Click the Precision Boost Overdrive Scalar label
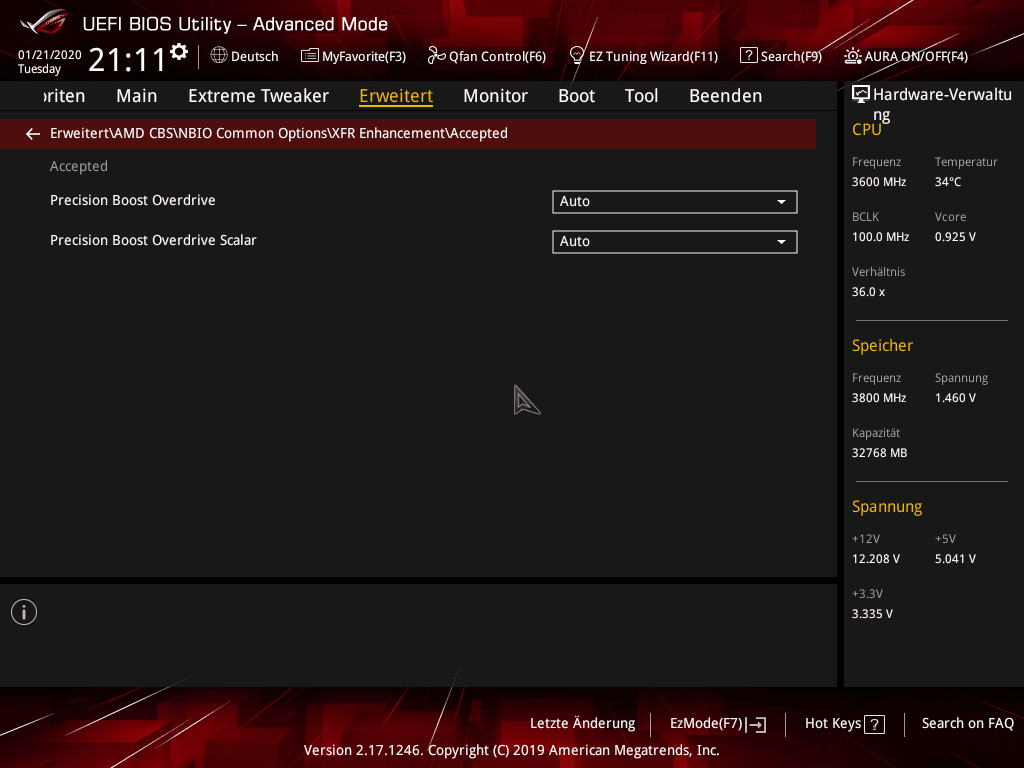1024x768 pixels. 153,240
